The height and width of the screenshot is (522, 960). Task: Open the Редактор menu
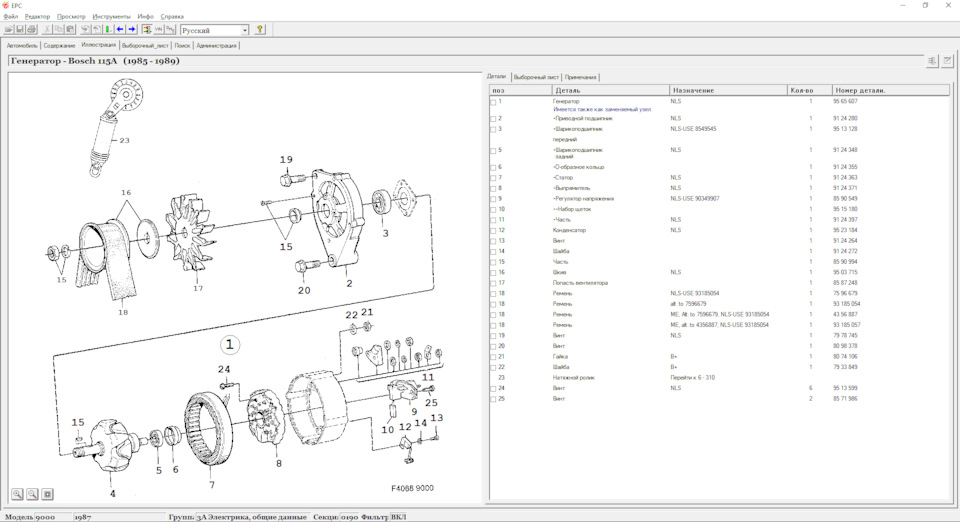coord(37,17)
